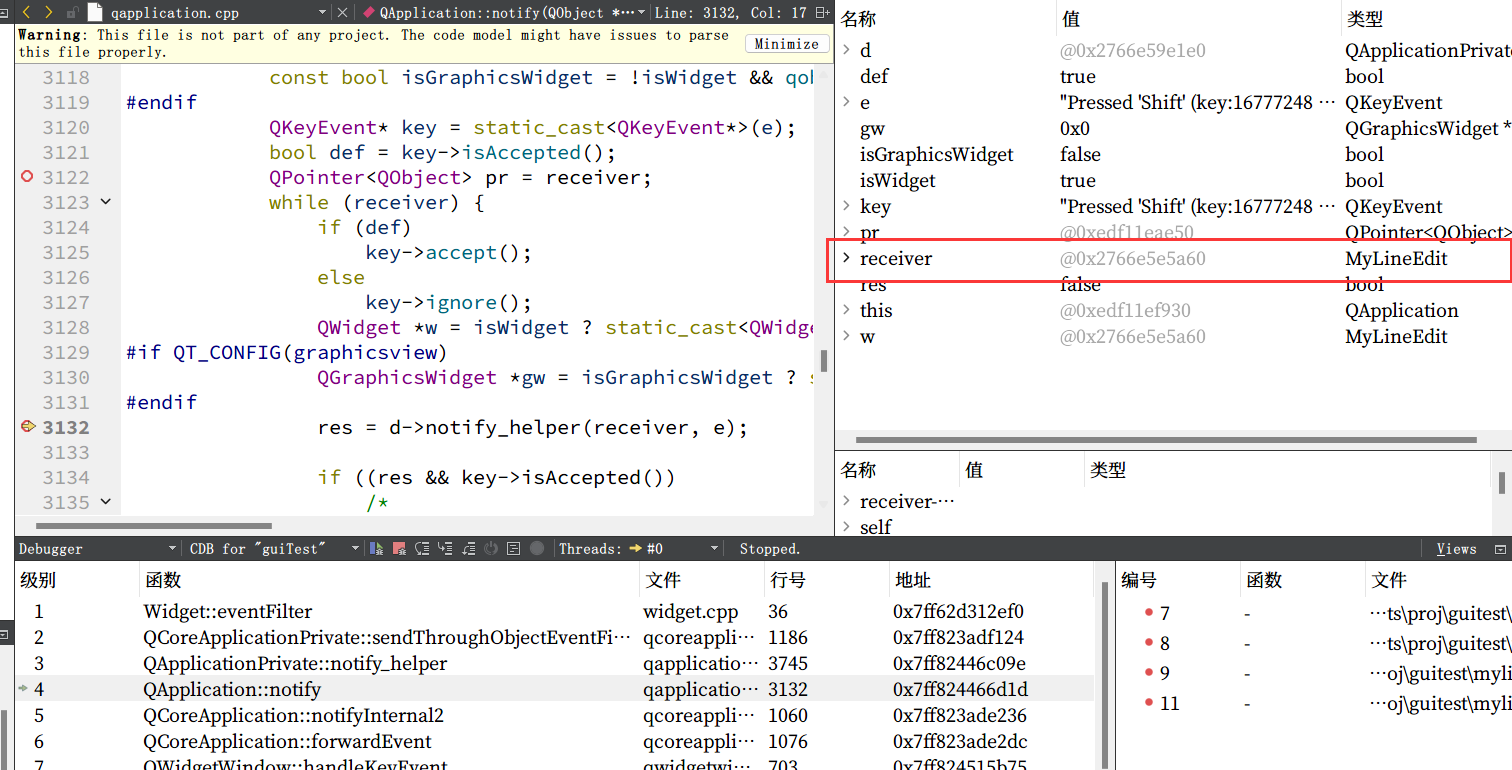Collapse the while block at line 3123

point(107,202)
